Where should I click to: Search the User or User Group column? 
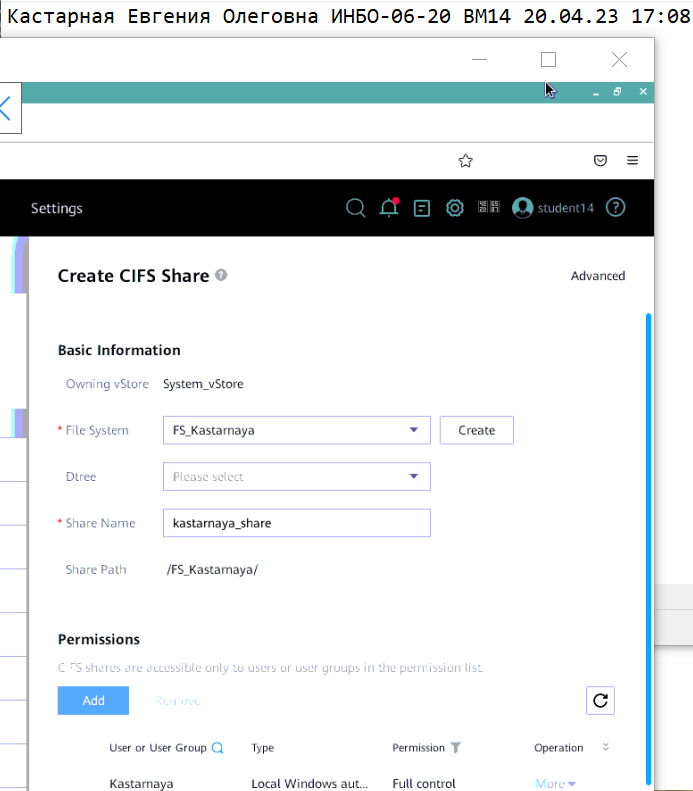(x=217, y=748)
